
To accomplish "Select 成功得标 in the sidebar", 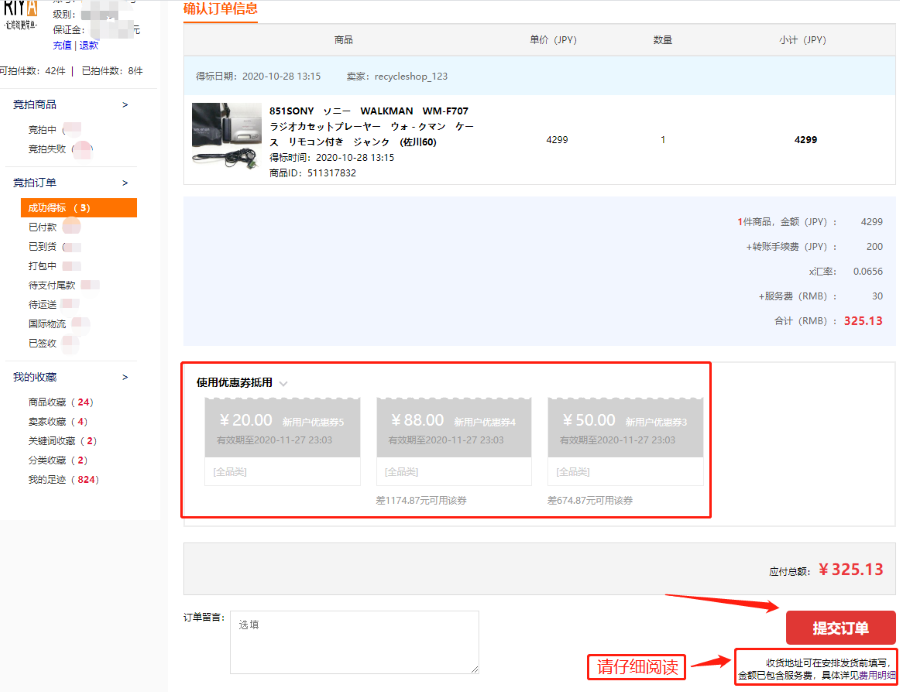I will 59,208.
